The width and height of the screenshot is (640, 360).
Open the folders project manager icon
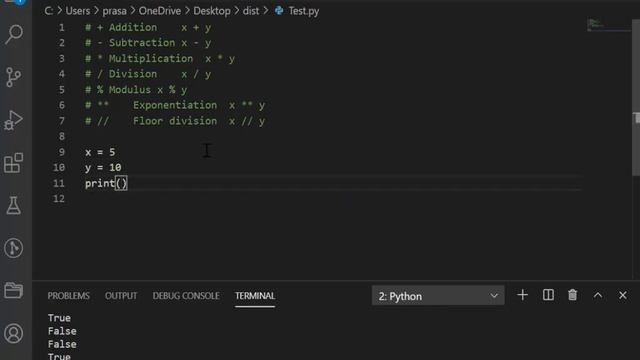tap(13, 291)
